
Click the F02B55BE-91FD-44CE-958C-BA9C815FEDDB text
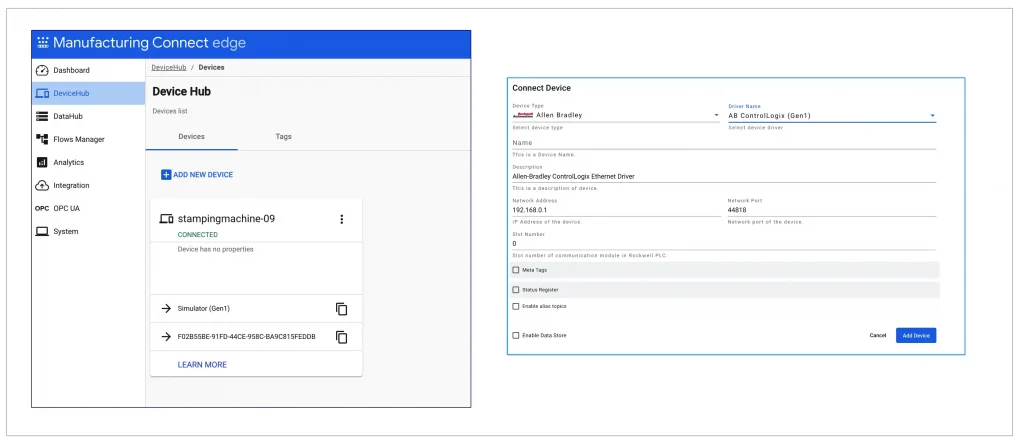click(247, 337)
